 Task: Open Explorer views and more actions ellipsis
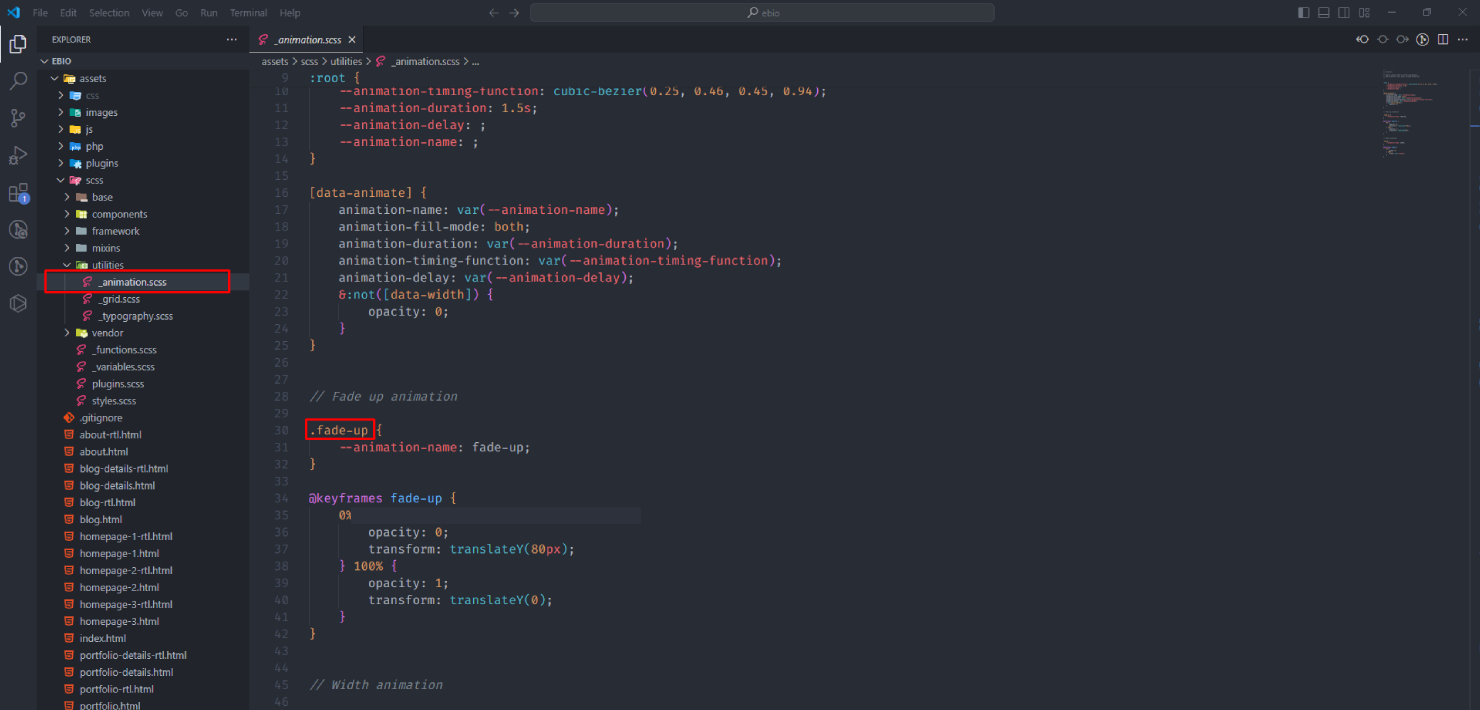[232, 40]
